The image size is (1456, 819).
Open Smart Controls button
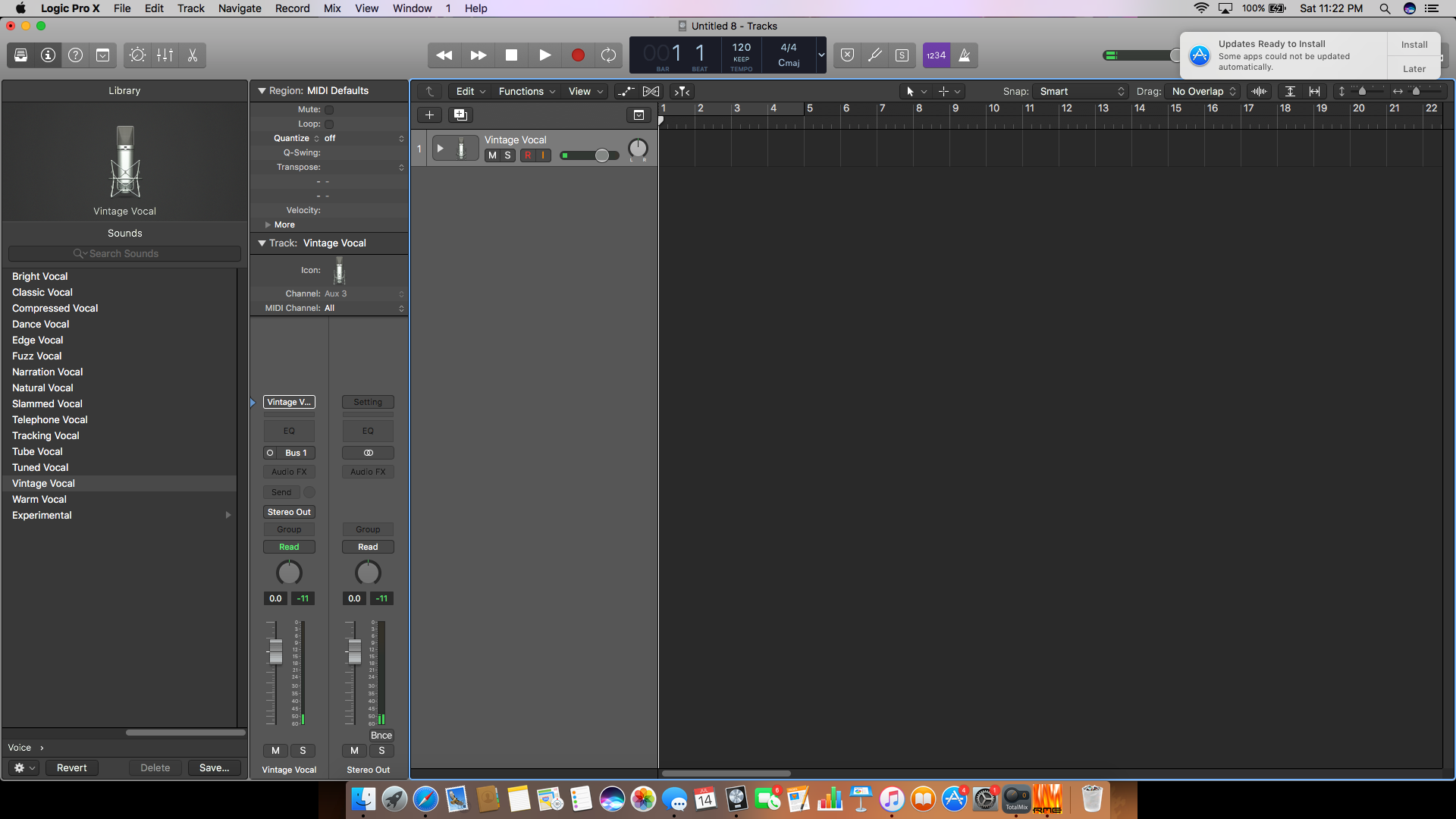(x=137, y=55)
